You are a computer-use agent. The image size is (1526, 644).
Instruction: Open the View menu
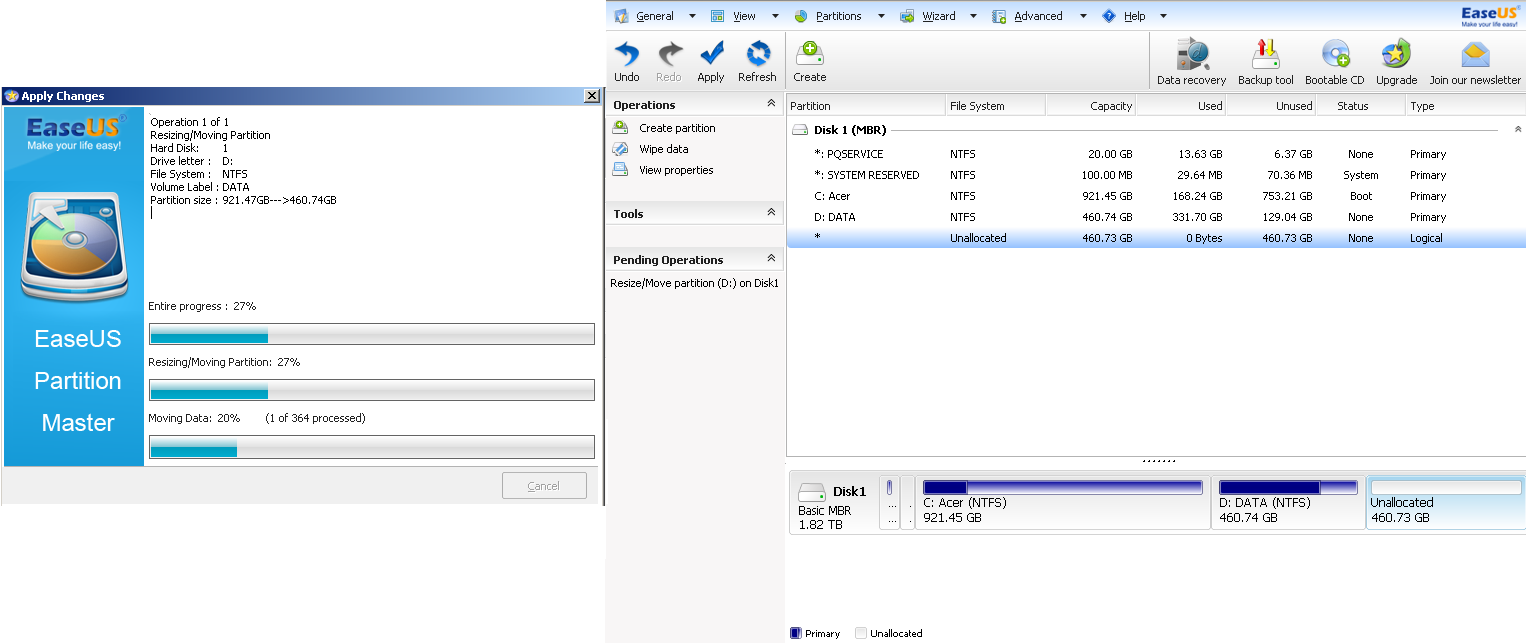tap(744, 16)
